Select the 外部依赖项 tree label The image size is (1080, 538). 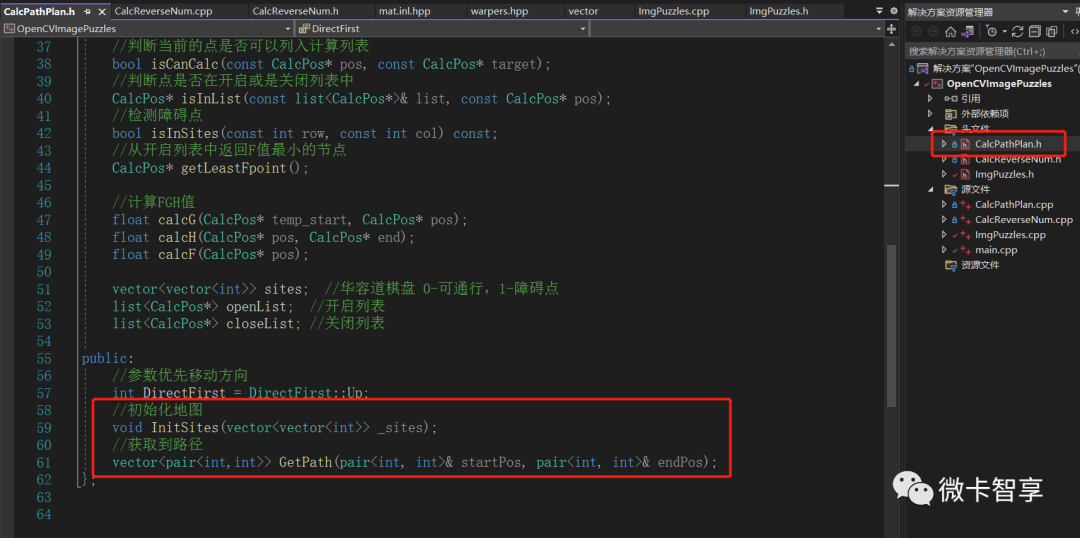[x=985, y=114]
